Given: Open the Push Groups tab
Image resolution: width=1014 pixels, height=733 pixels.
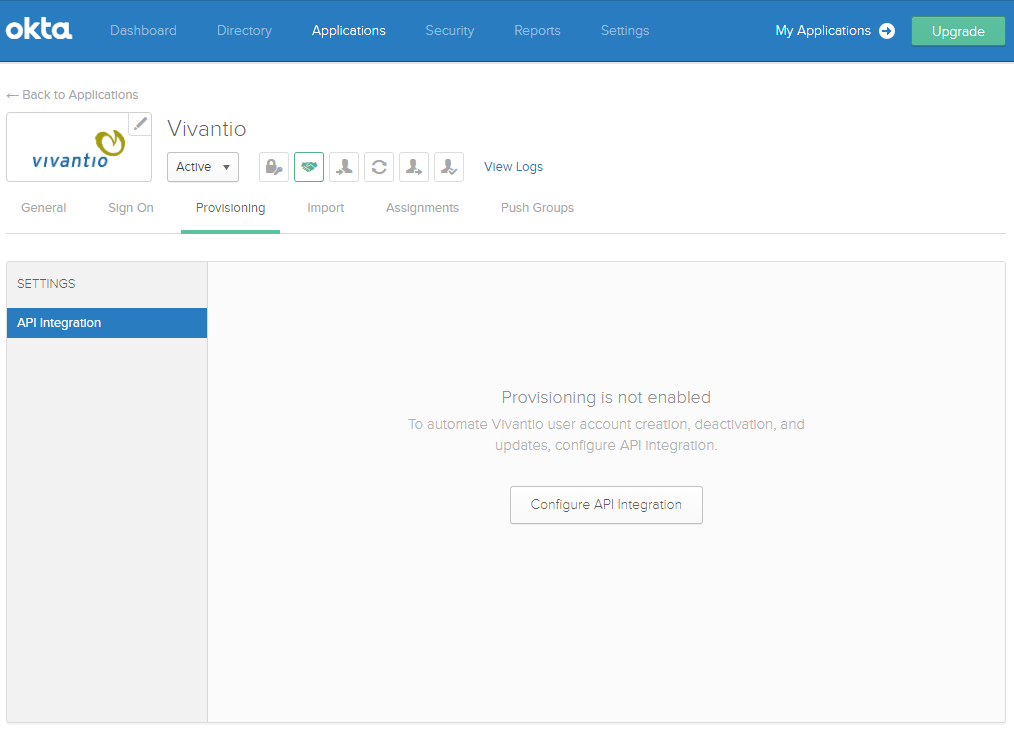Looking at the screenshot, I should [x=537, y=208].
